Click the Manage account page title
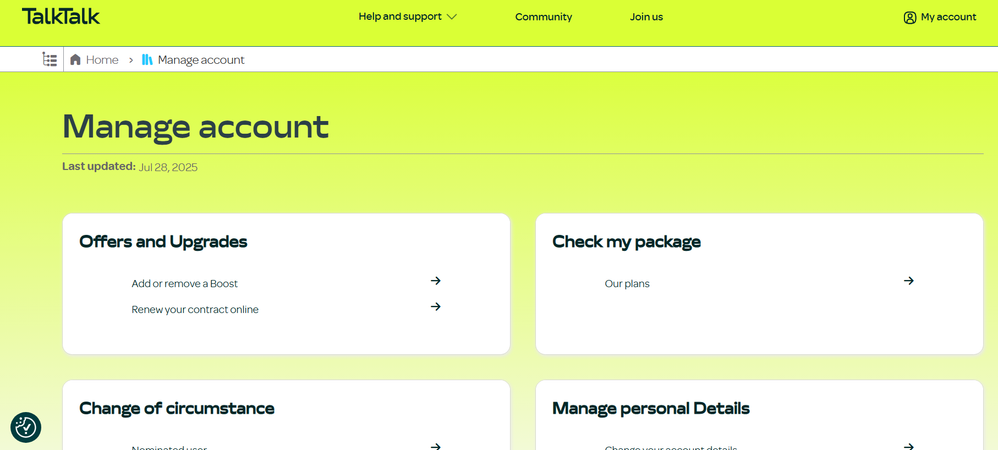The width and height of the screenshot is (998, 450). click(195, 126)
